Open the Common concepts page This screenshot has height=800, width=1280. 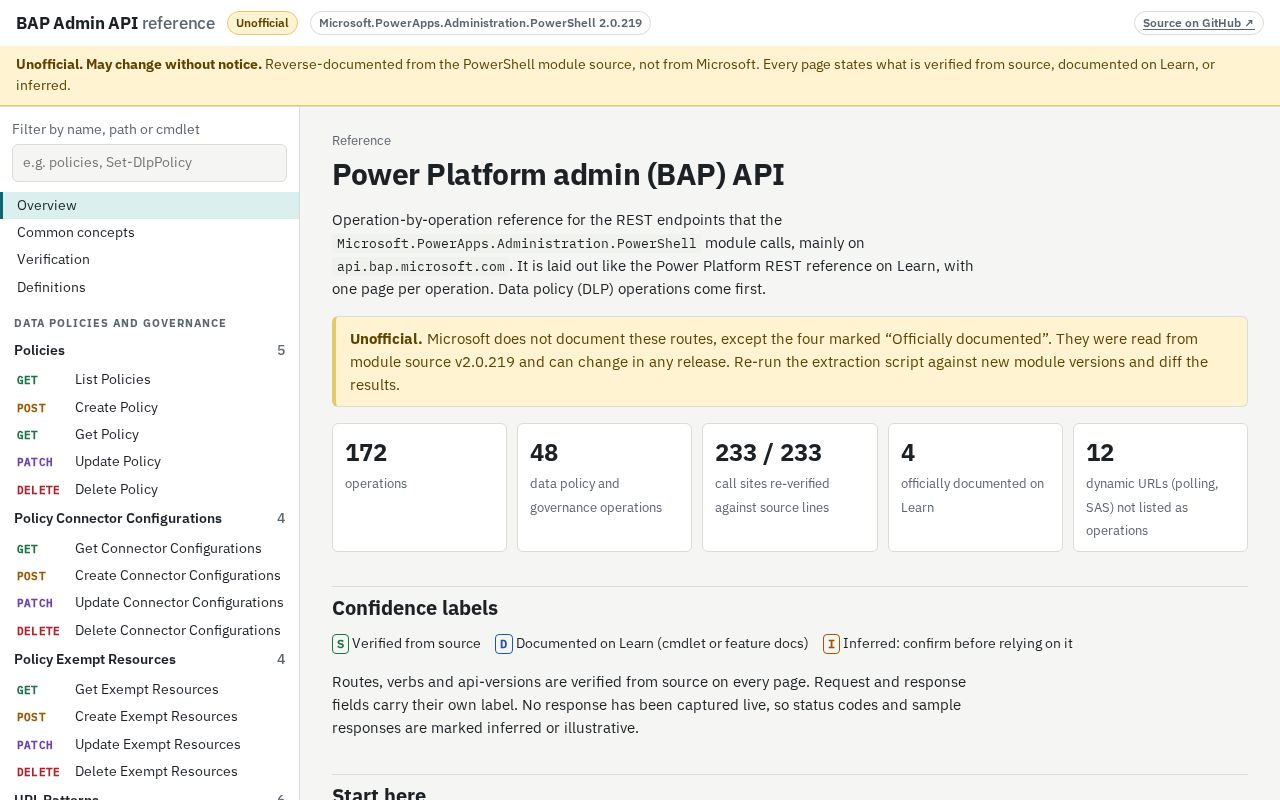point(150,232)
